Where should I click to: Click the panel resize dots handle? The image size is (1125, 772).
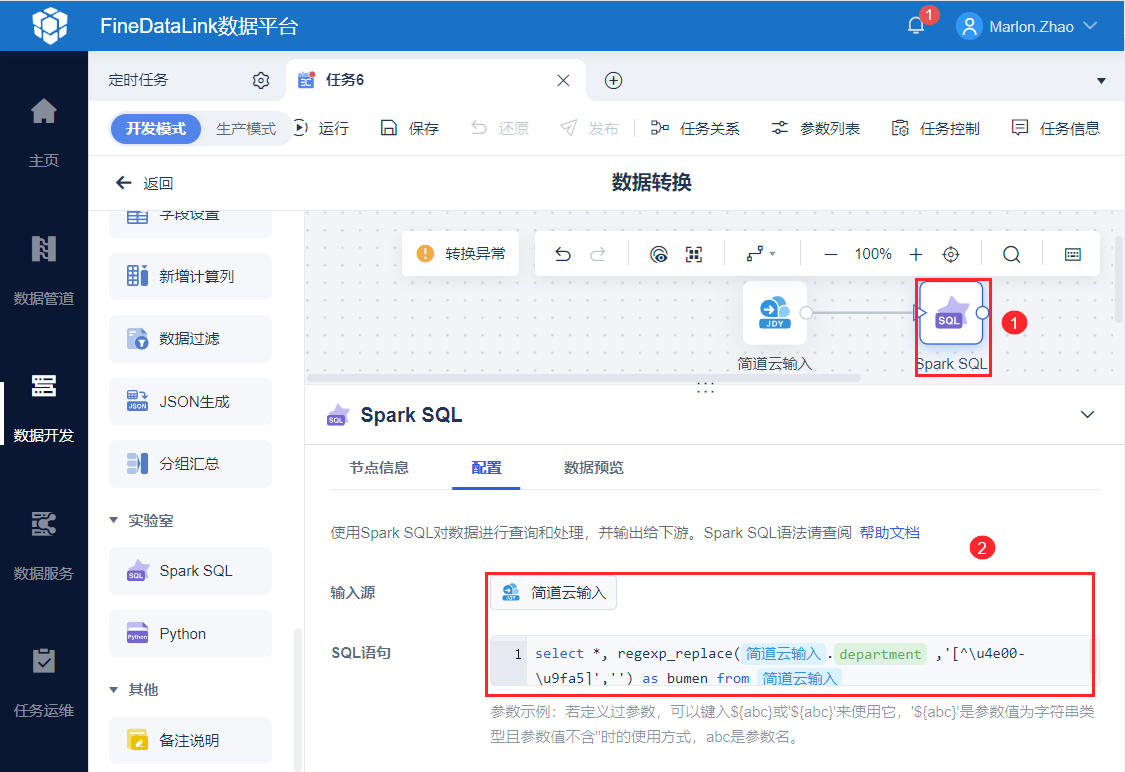[x=705, y=388]
